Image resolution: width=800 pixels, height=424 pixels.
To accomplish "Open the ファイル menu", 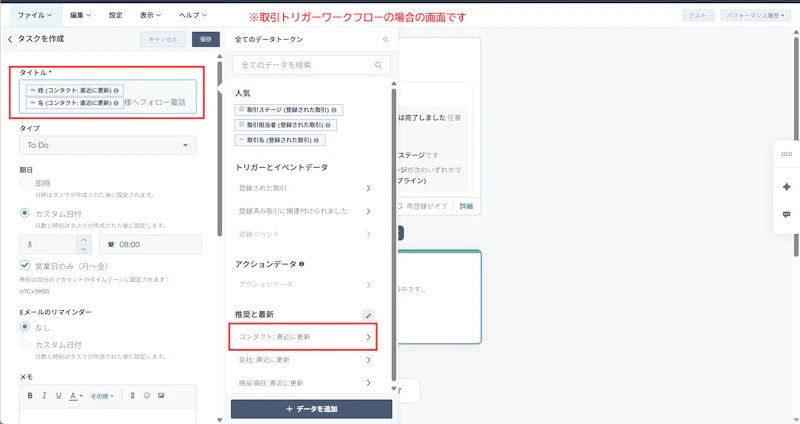I will tap(35, 15).
